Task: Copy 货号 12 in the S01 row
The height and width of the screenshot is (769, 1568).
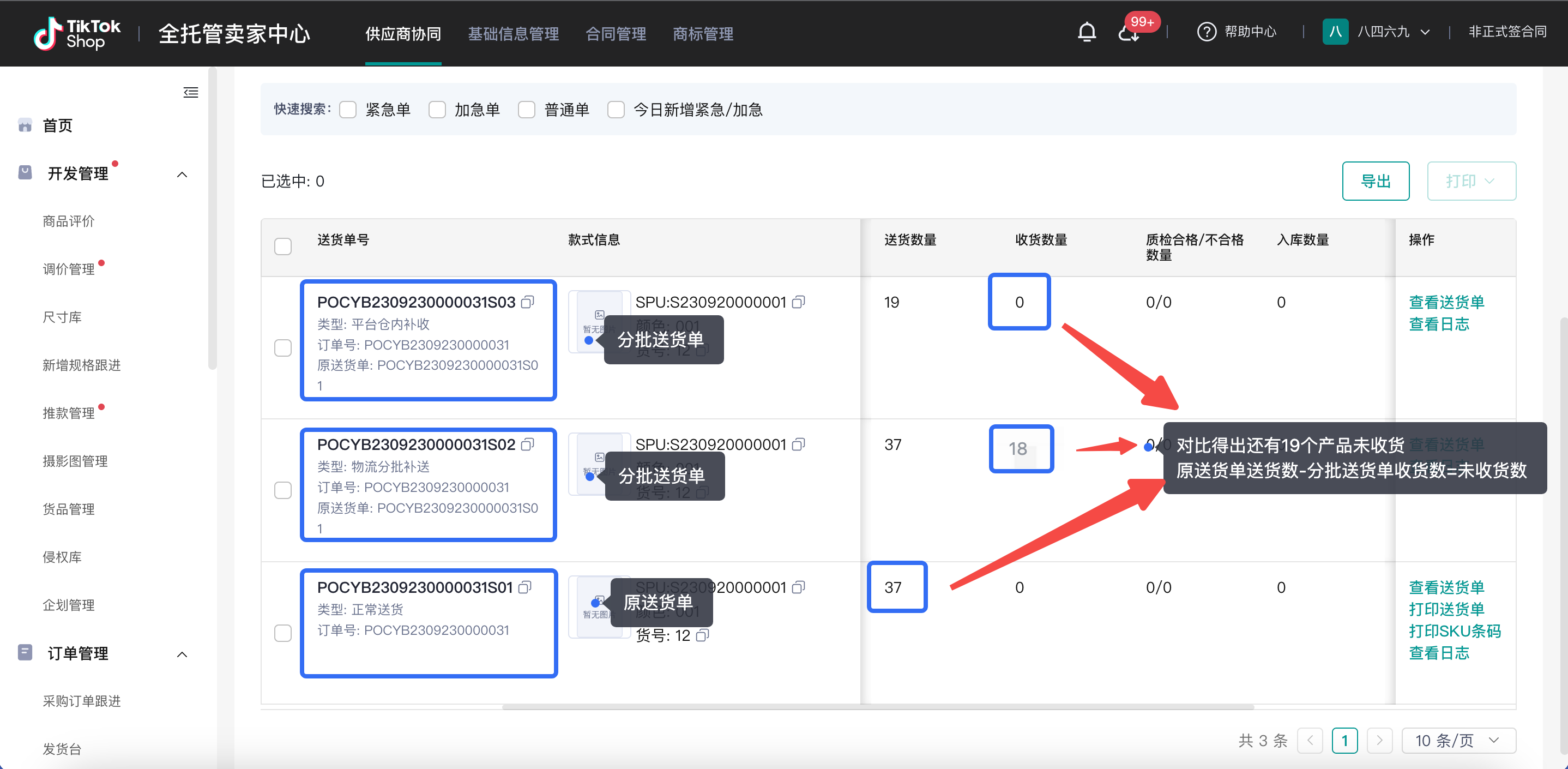Action: (702, 636)
